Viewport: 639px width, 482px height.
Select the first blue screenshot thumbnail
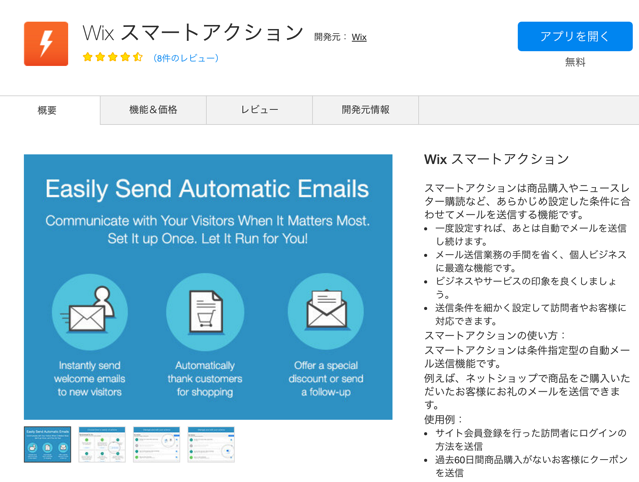pyautogui.click(x=47, y=445)
